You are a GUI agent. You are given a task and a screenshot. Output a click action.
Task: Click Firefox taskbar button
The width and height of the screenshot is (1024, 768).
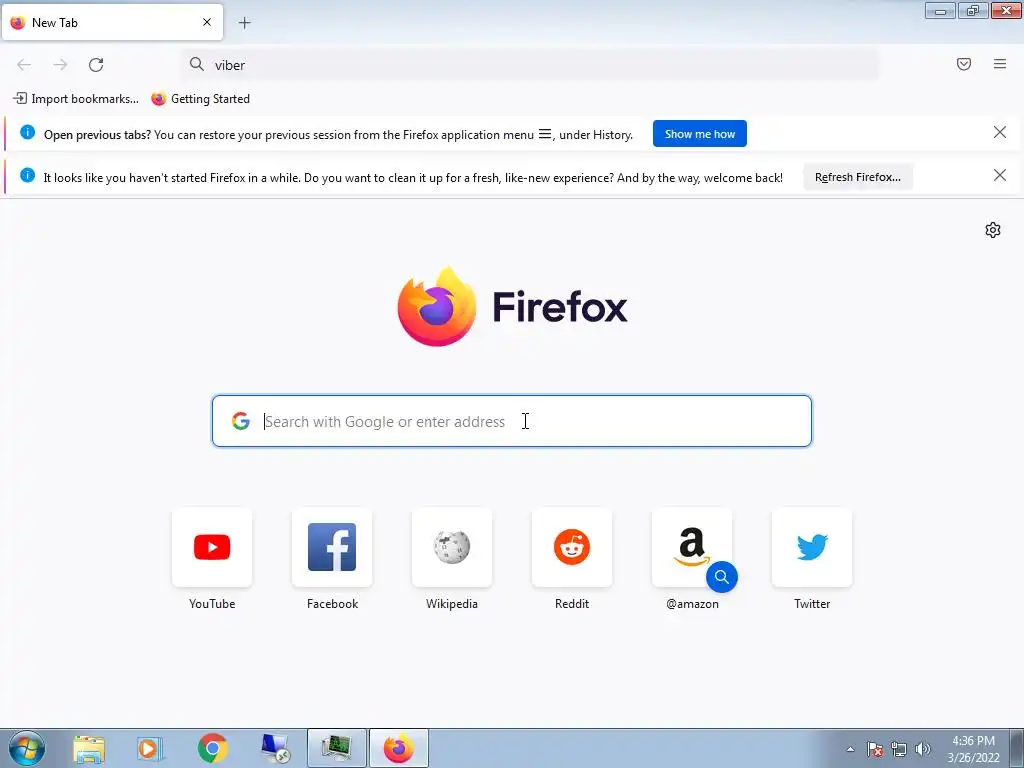399,748
